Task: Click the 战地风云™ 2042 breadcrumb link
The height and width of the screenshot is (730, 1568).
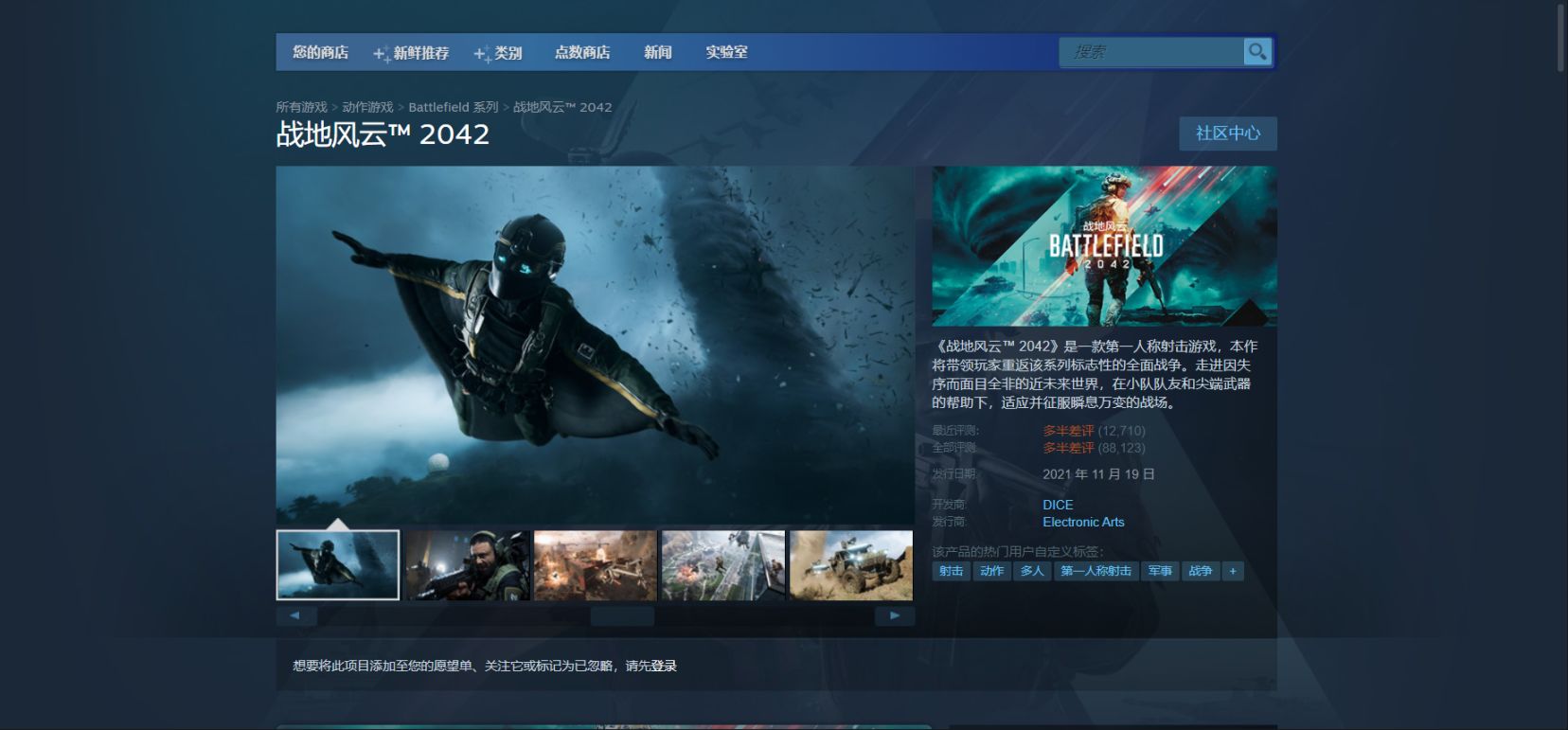Action: pyautogui.click(x=562, y=107)
